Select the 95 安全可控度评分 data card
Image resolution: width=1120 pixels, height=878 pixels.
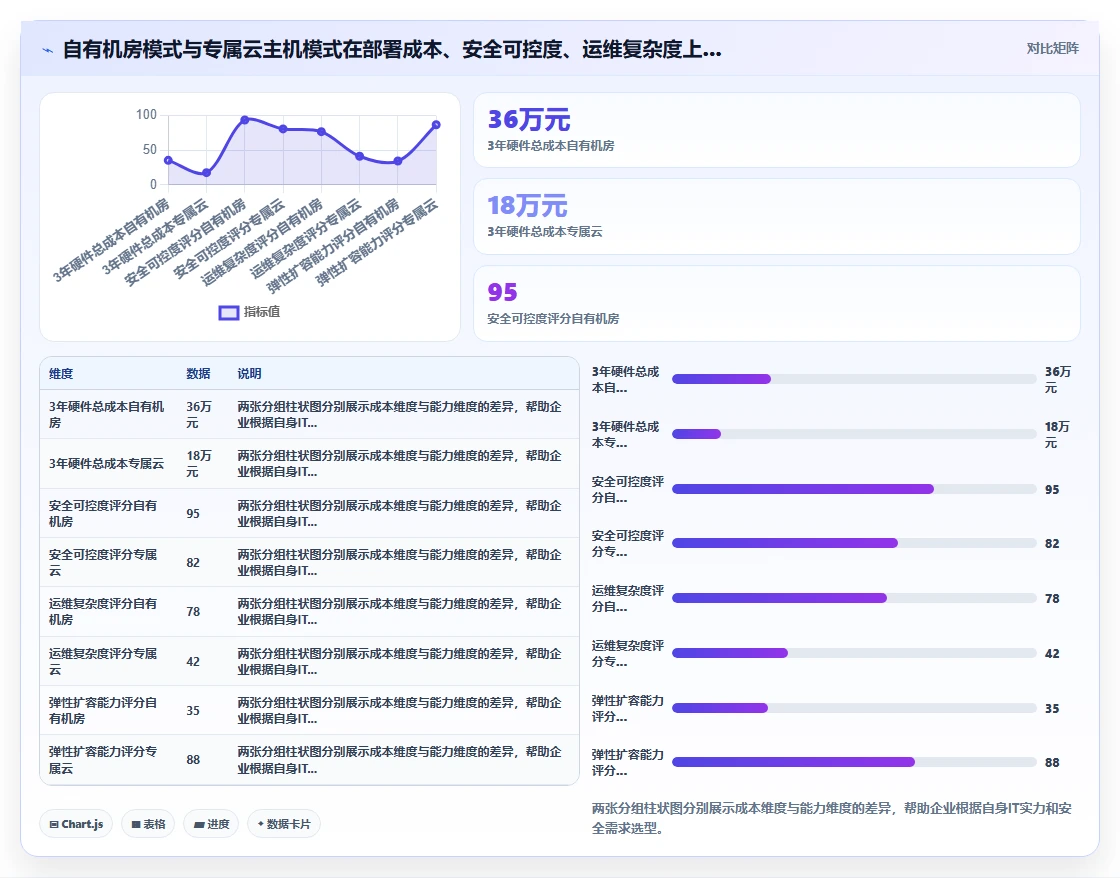pyautogui.click(x=776, y=304)
